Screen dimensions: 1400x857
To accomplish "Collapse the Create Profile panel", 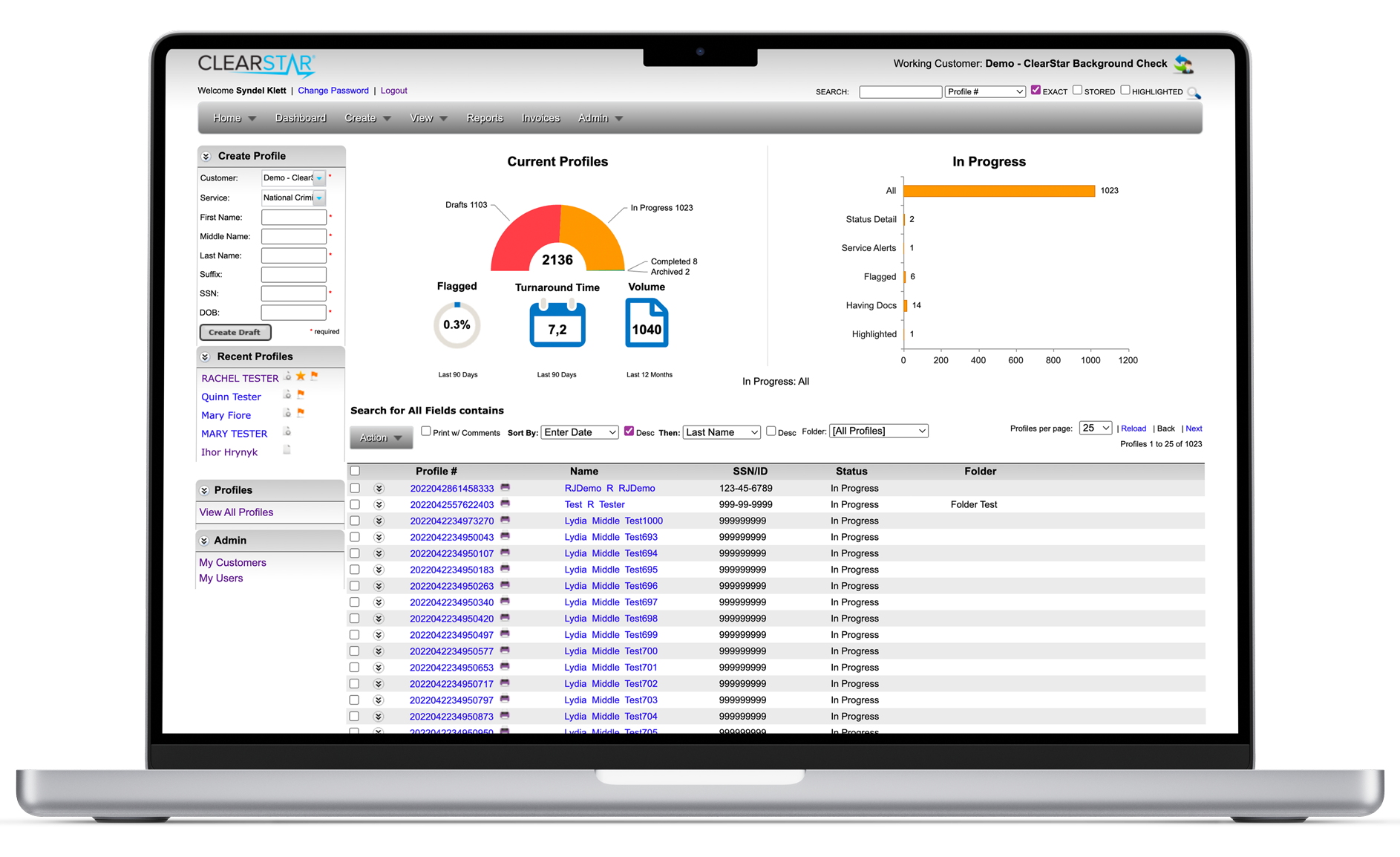I will tap(206, 157).
